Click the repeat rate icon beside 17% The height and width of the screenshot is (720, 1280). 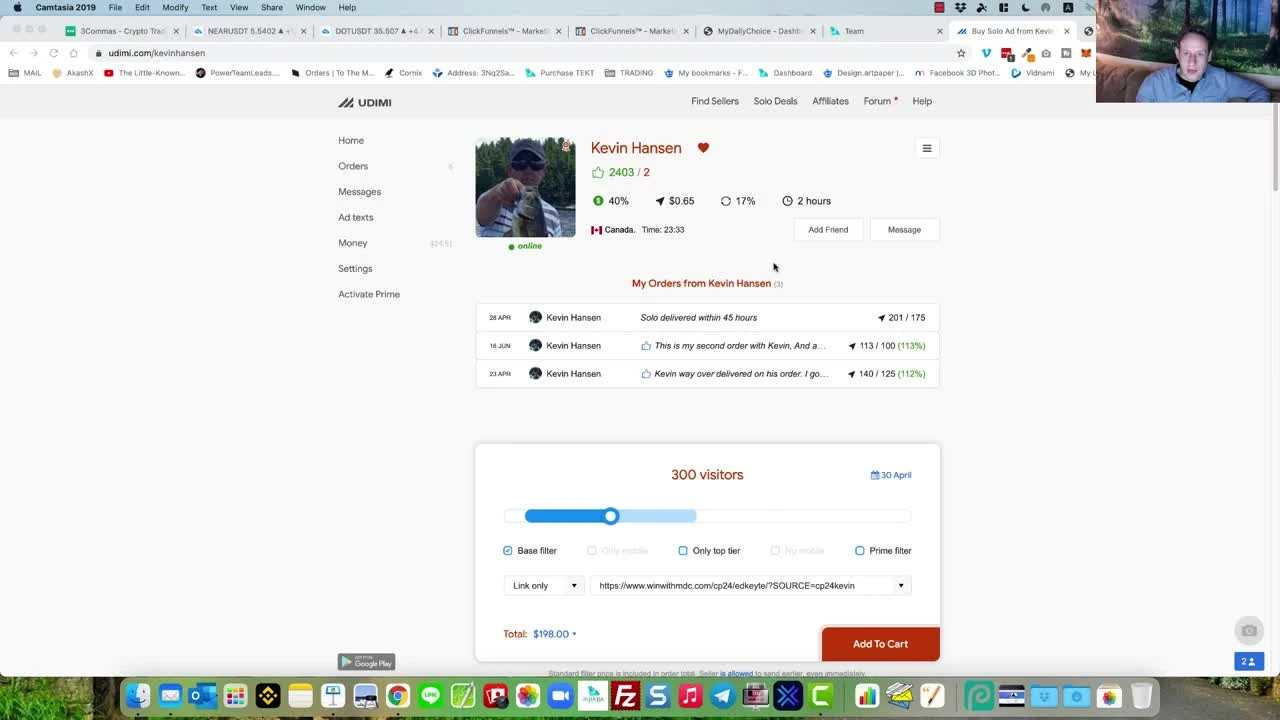(x=726, y=201)
